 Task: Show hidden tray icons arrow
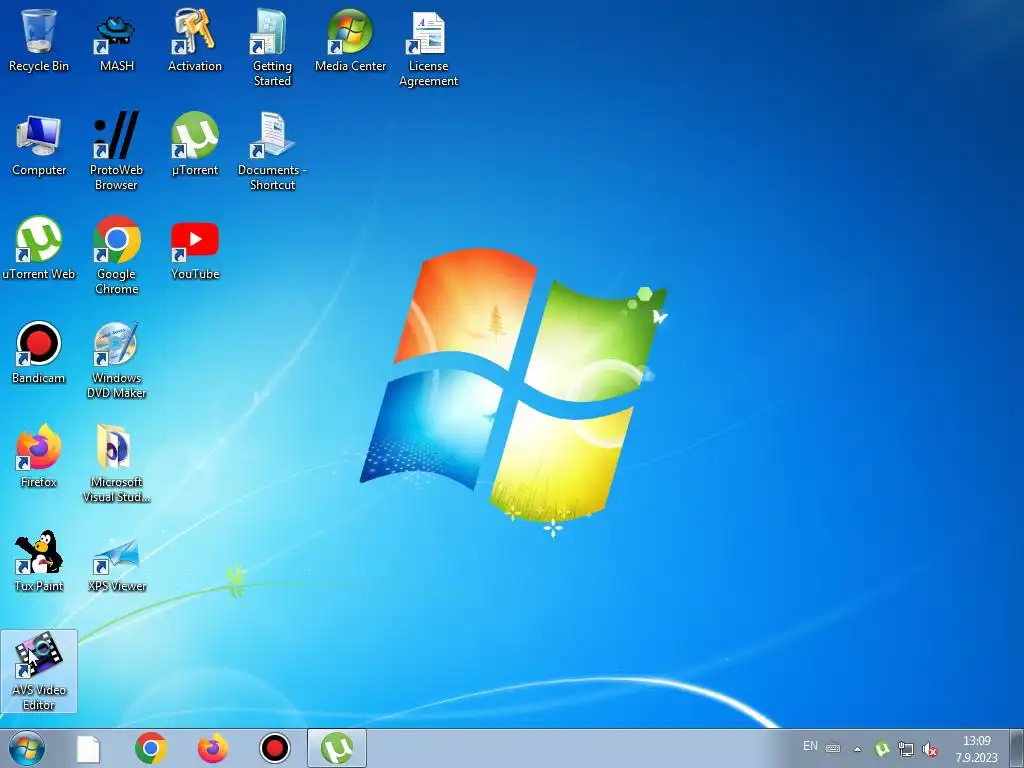click(x=857, y=749)
